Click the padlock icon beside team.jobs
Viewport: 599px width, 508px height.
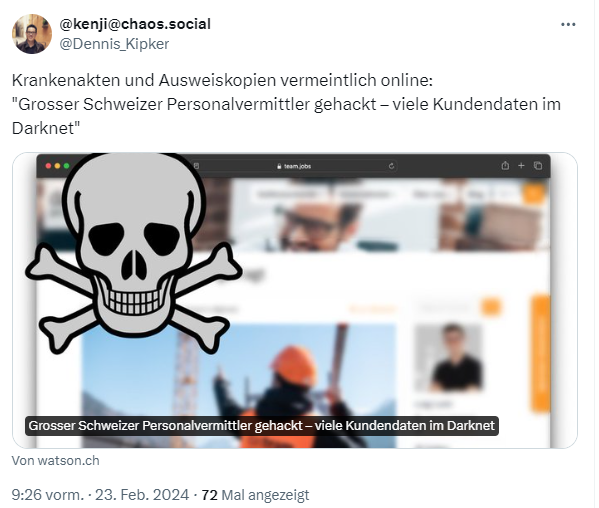279,166
